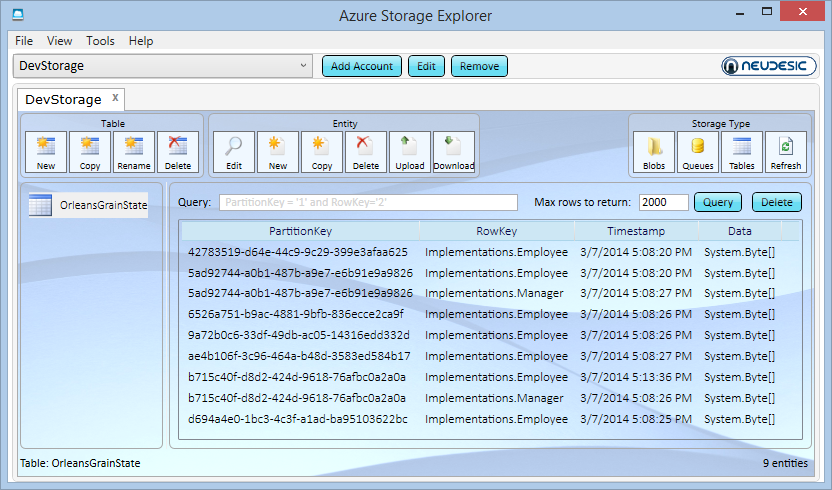This screenshot has height=490, width=832.
Task: Run the table Query button
Action: 718,202
